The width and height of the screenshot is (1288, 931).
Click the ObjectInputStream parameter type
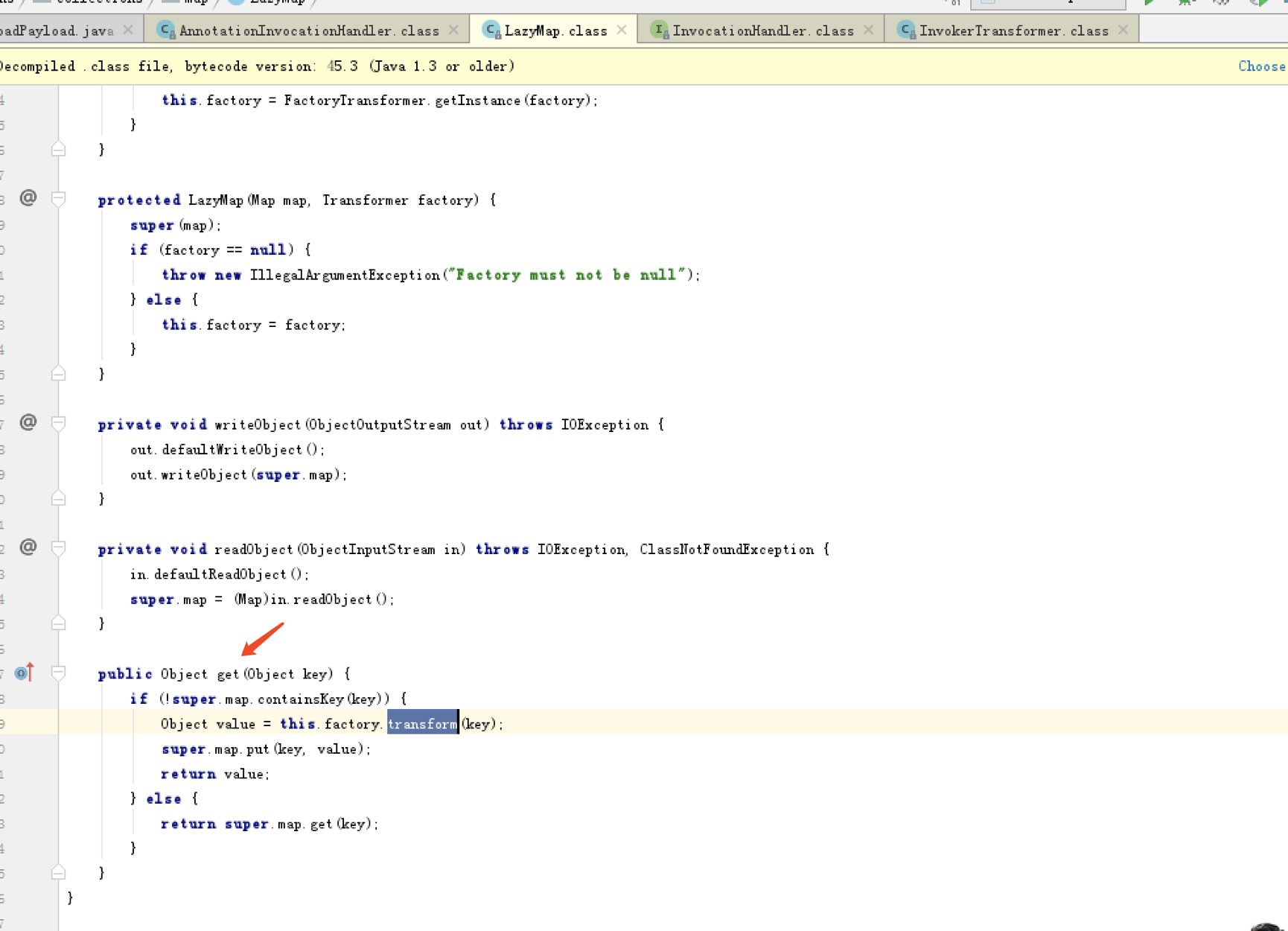368,550
